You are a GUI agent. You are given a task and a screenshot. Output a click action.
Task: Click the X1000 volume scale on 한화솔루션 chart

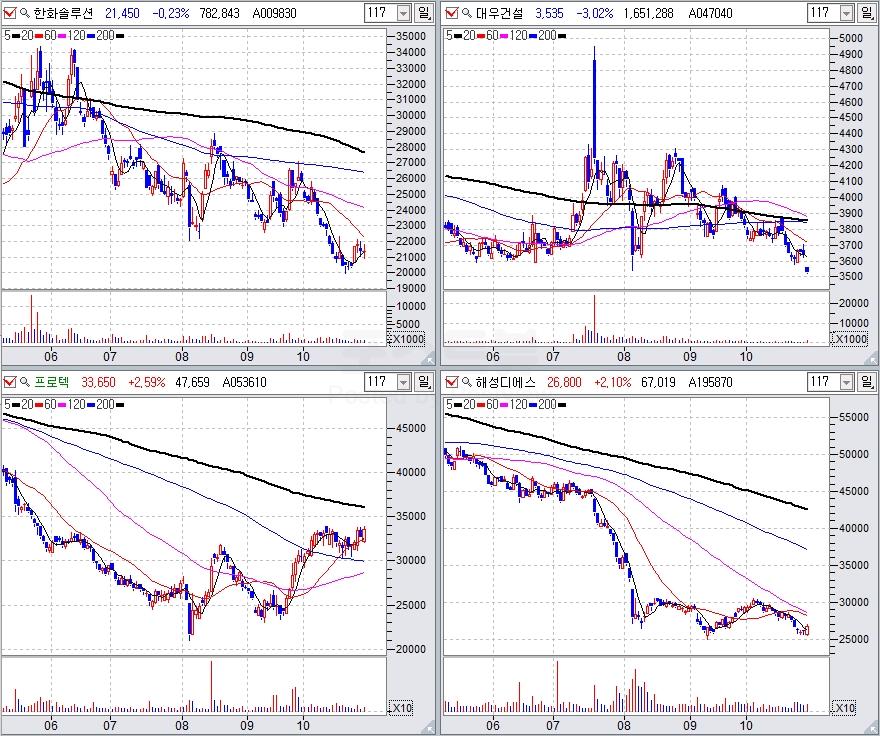pyautogui.click(x=407, y=339)
